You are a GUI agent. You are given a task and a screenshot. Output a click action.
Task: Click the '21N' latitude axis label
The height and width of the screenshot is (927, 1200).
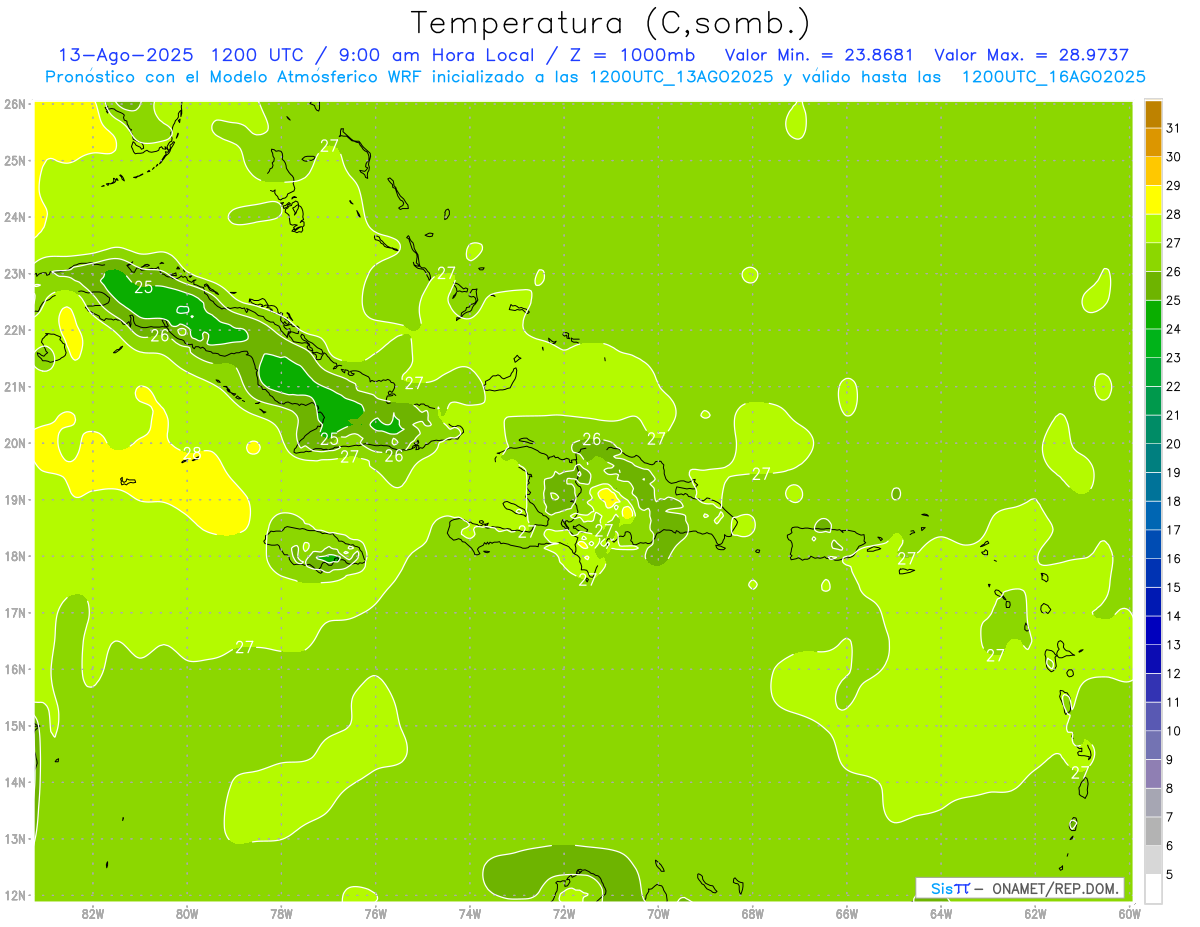click(14, 386)
